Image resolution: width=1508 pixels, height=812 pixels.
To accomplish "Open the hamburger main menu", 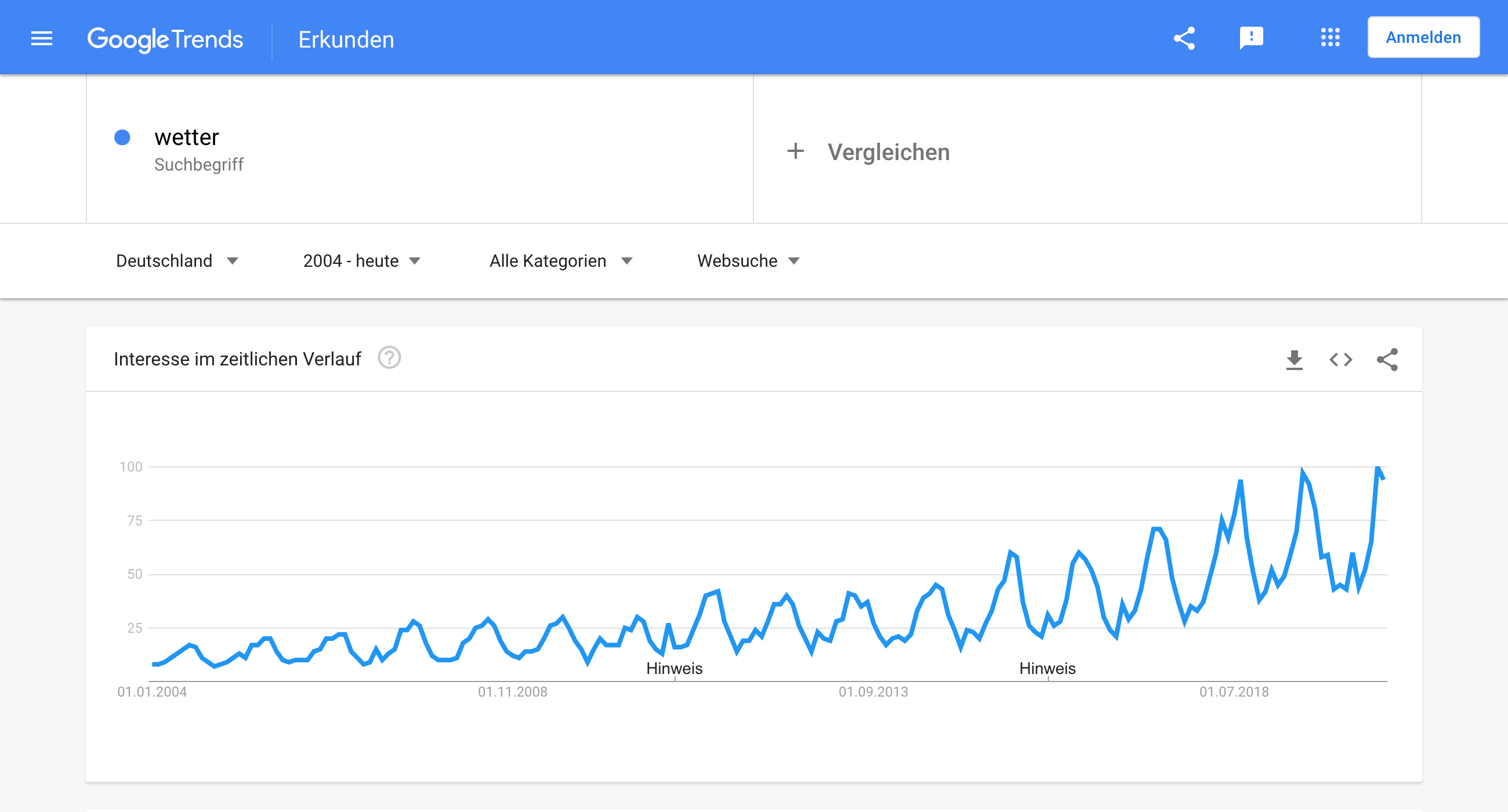I will coord(42,39).
